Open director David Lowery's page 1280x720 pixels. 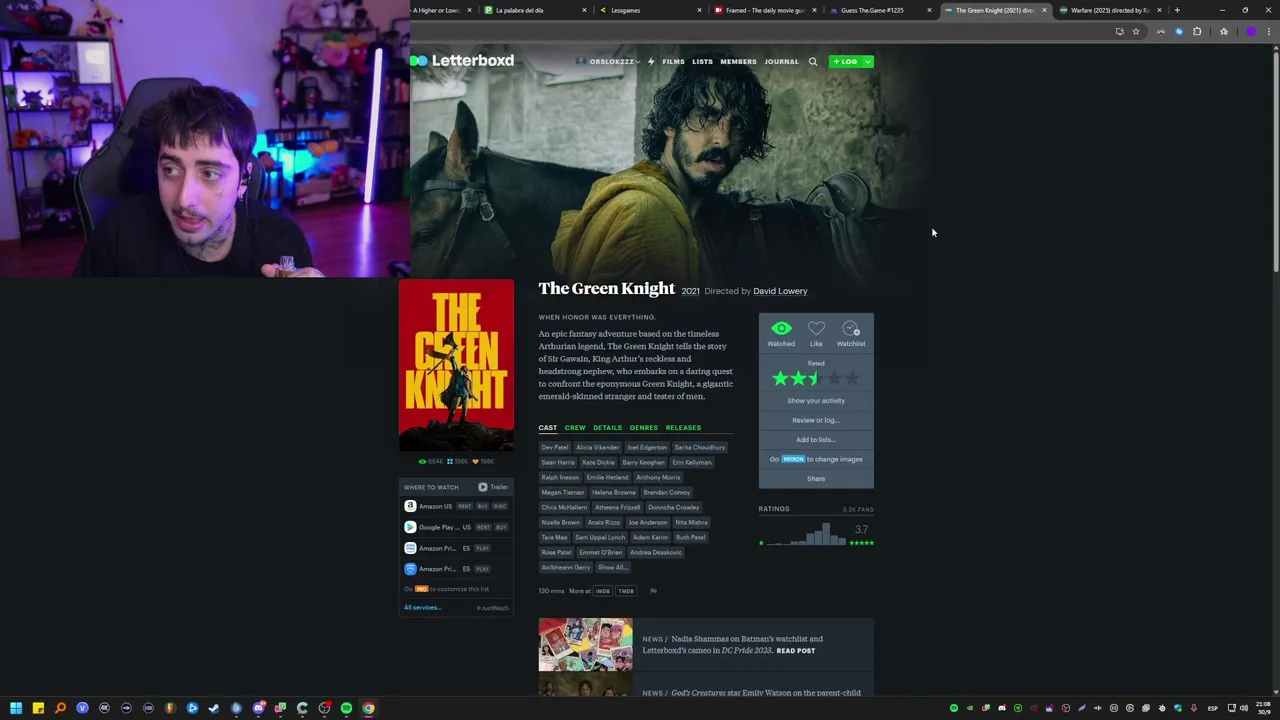tap(780, 291)
